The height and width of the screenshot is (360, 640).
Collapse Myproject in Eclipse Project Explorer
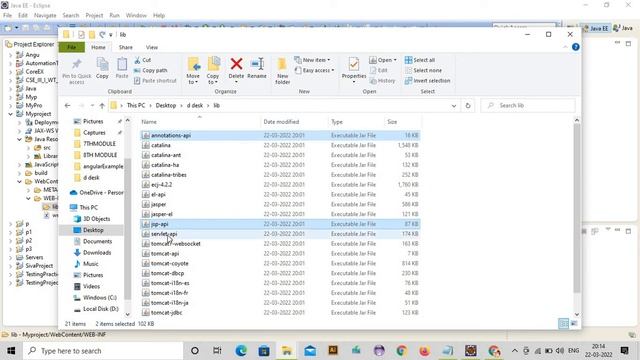pos(11,114)
